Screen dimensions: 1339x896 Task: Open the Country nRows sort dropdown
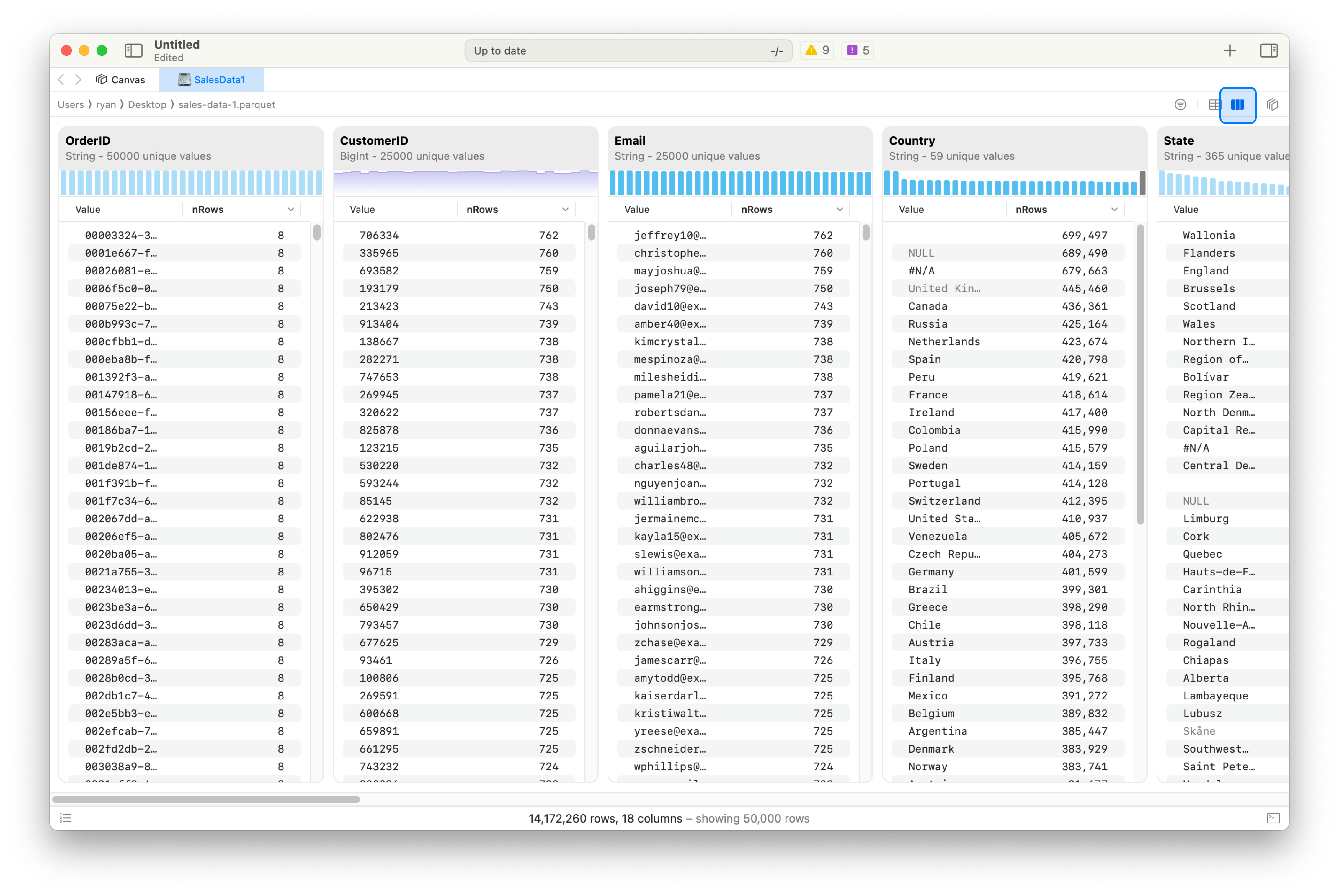coord(1114,210)
